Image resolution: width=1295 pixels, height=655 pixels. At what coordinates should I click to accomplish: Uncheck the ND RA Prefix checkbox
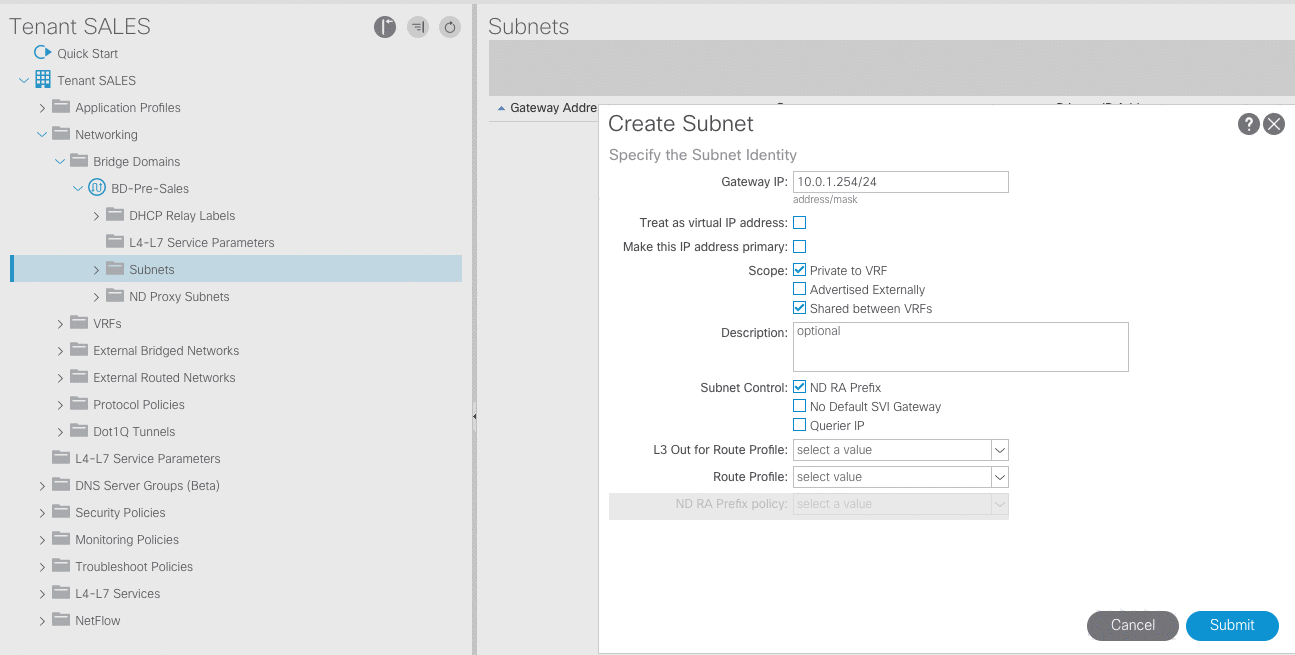799,387
